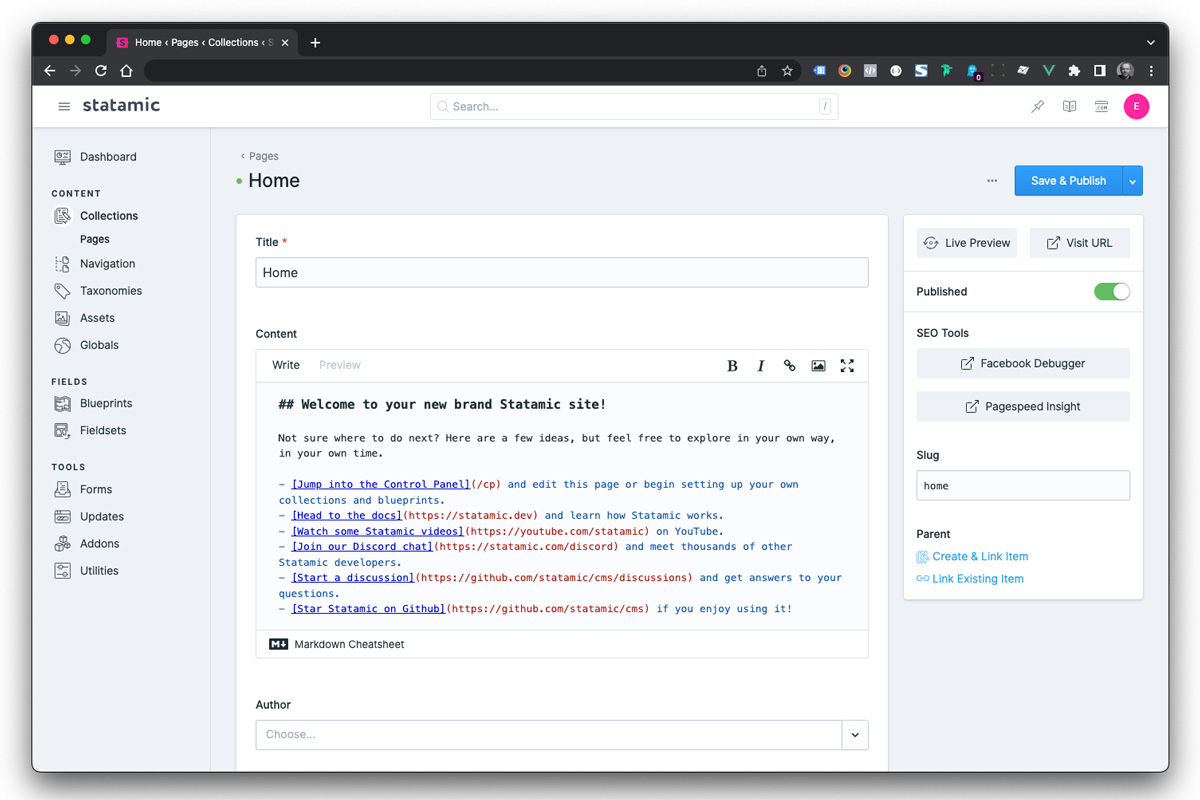The image size is (1200, 800).
Task: Click into the Title input field
Action: 562,273
